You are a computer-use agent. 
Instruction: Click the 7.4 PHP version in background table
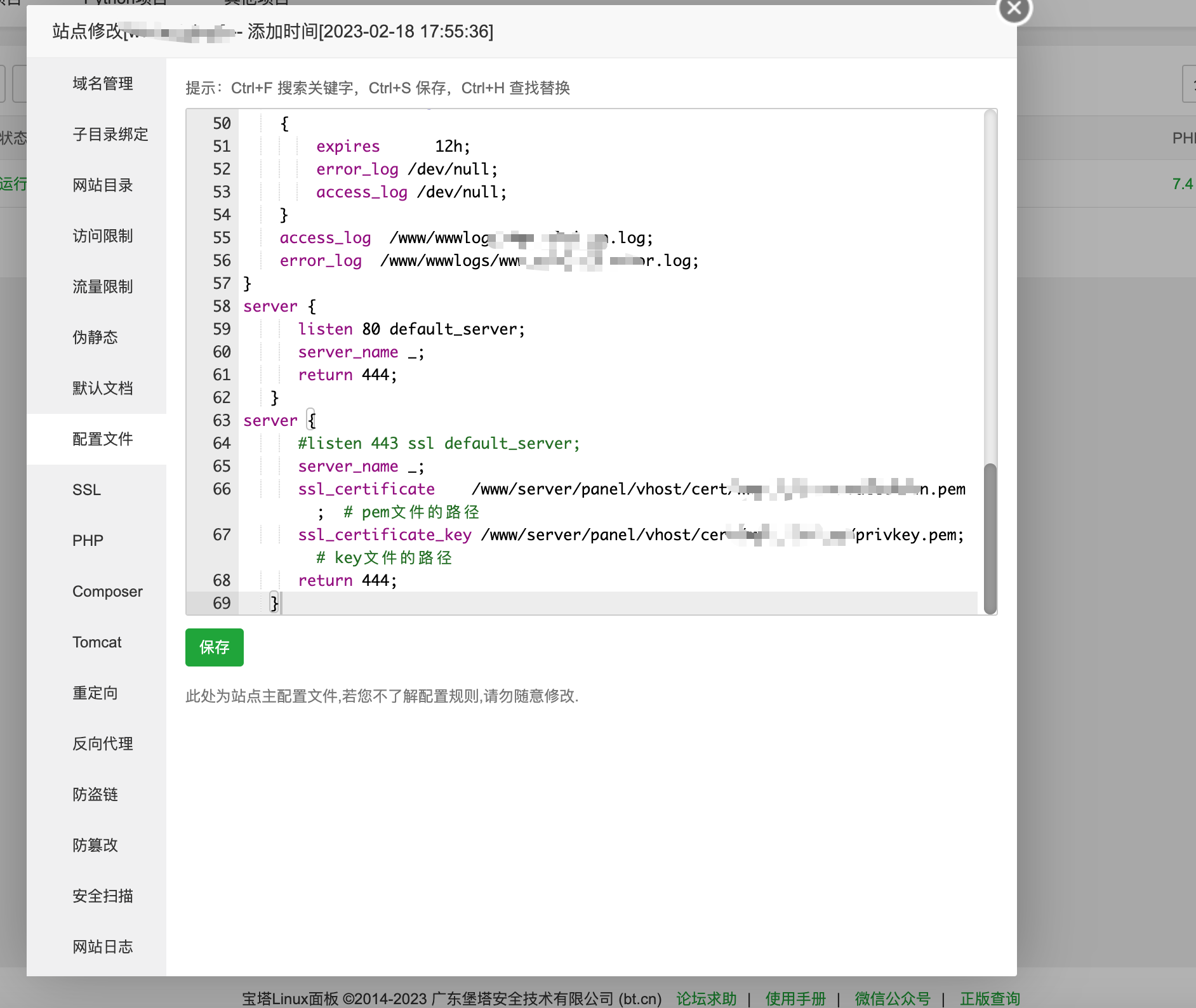(x=1183, y=184)
